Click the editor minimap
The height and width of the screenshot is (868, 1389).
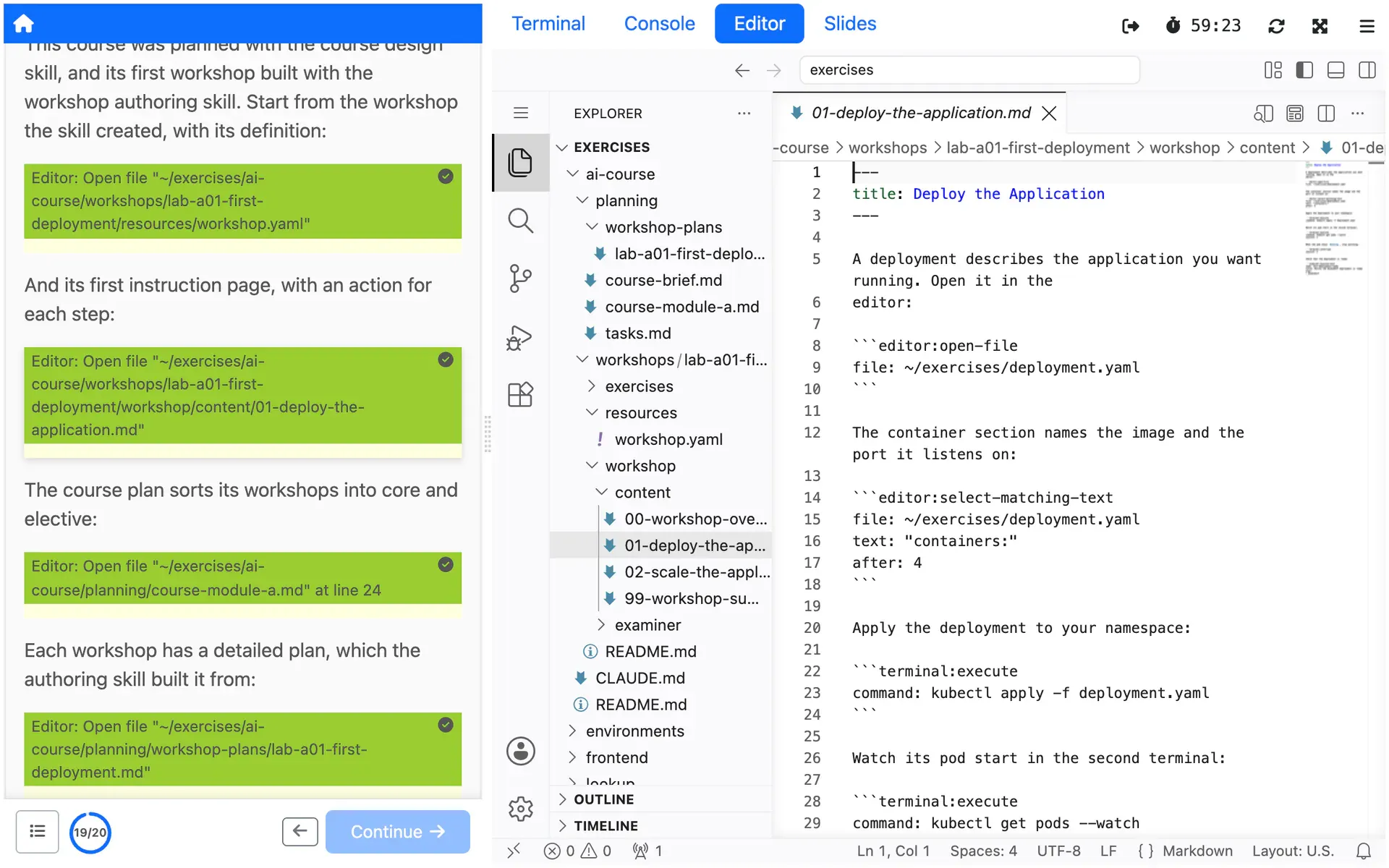tap(1333, 219)
